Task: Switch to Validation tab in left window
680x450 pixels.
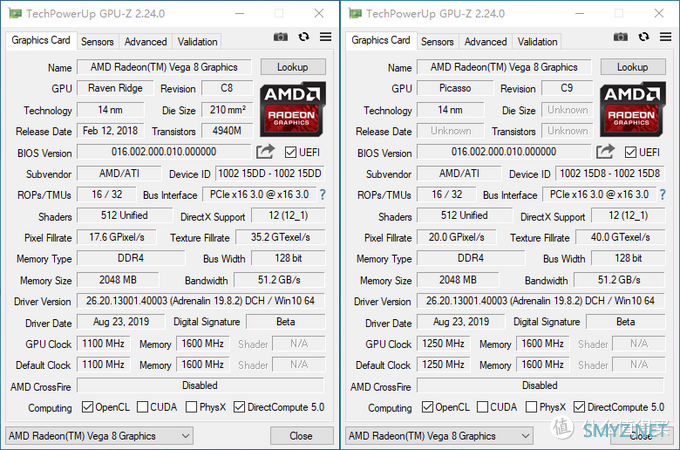Action: pyautogui.click(x=197, y=42)
